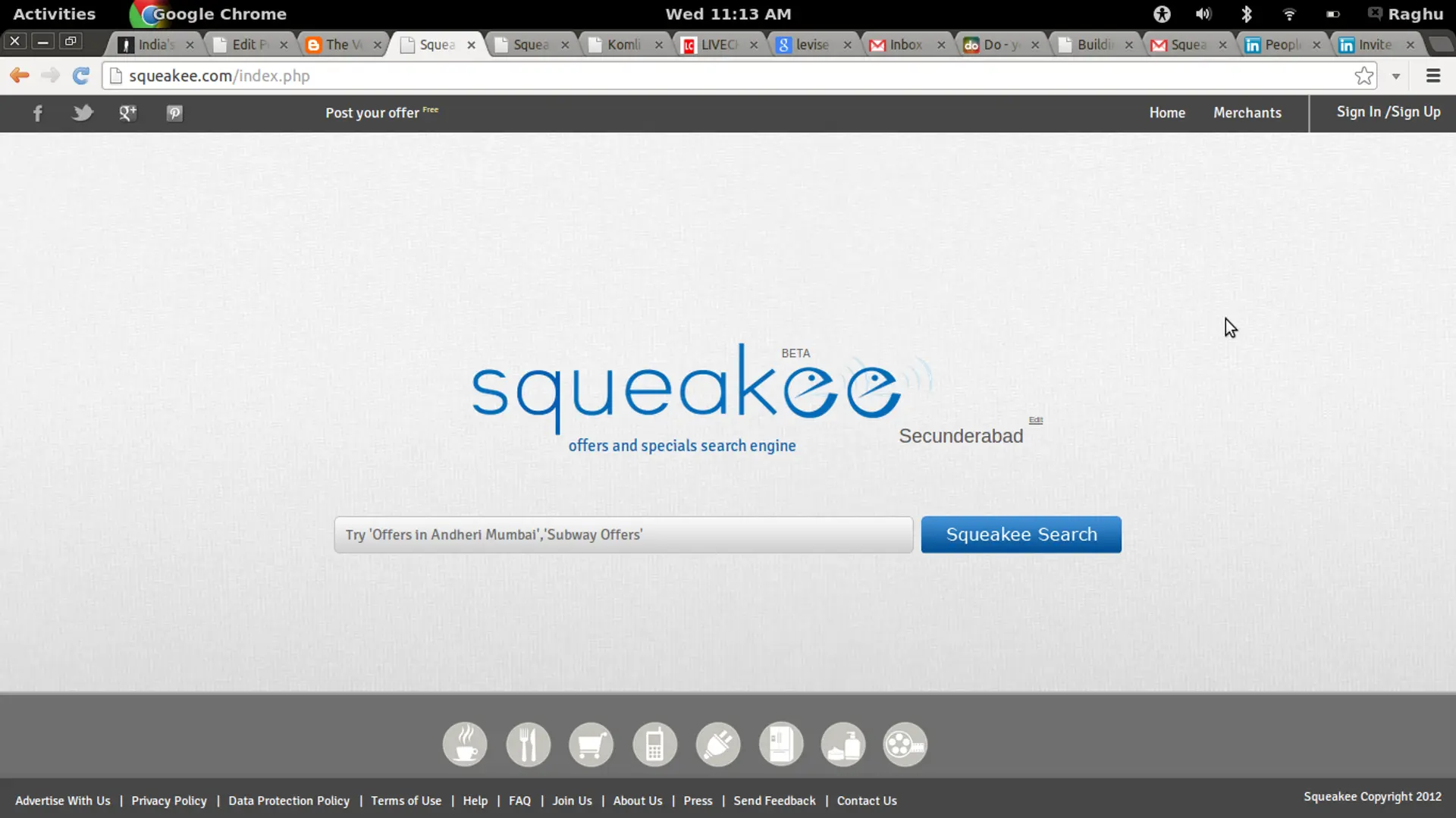The height and width of the screenshot is (818, 1456).
Task: Switch to the India's tab
Action: pos(156,45)
